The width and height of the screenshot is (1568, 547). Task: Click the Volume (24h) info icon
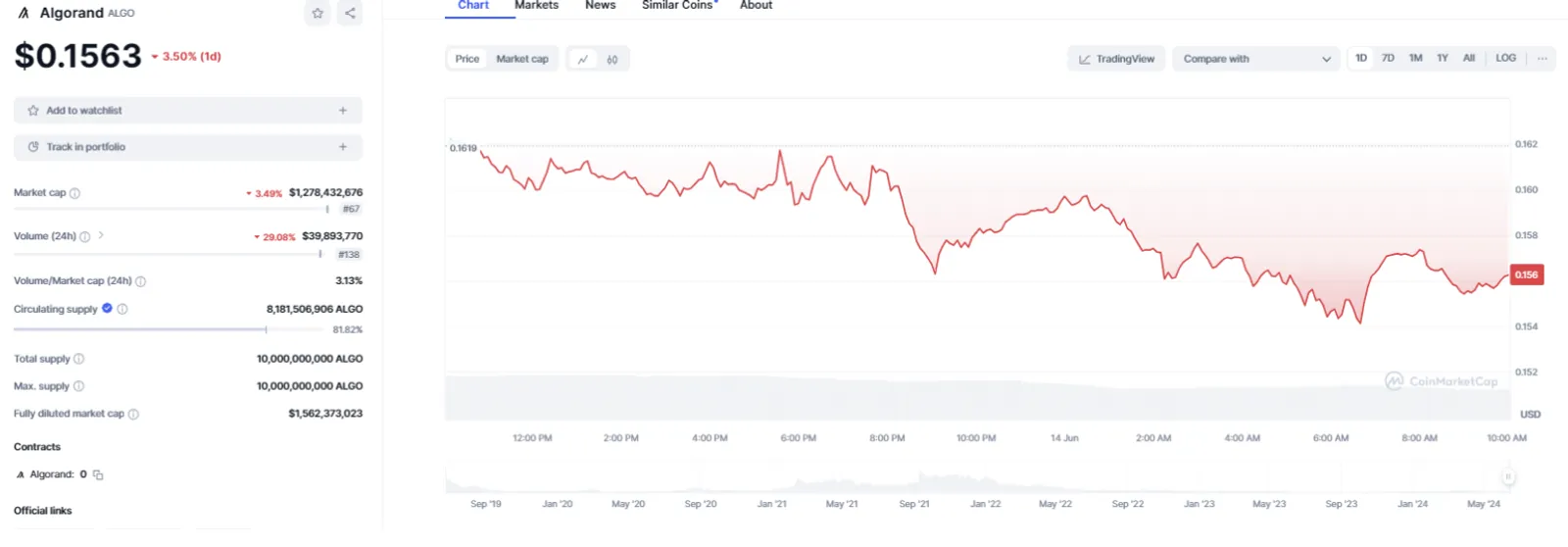[85, 236]
